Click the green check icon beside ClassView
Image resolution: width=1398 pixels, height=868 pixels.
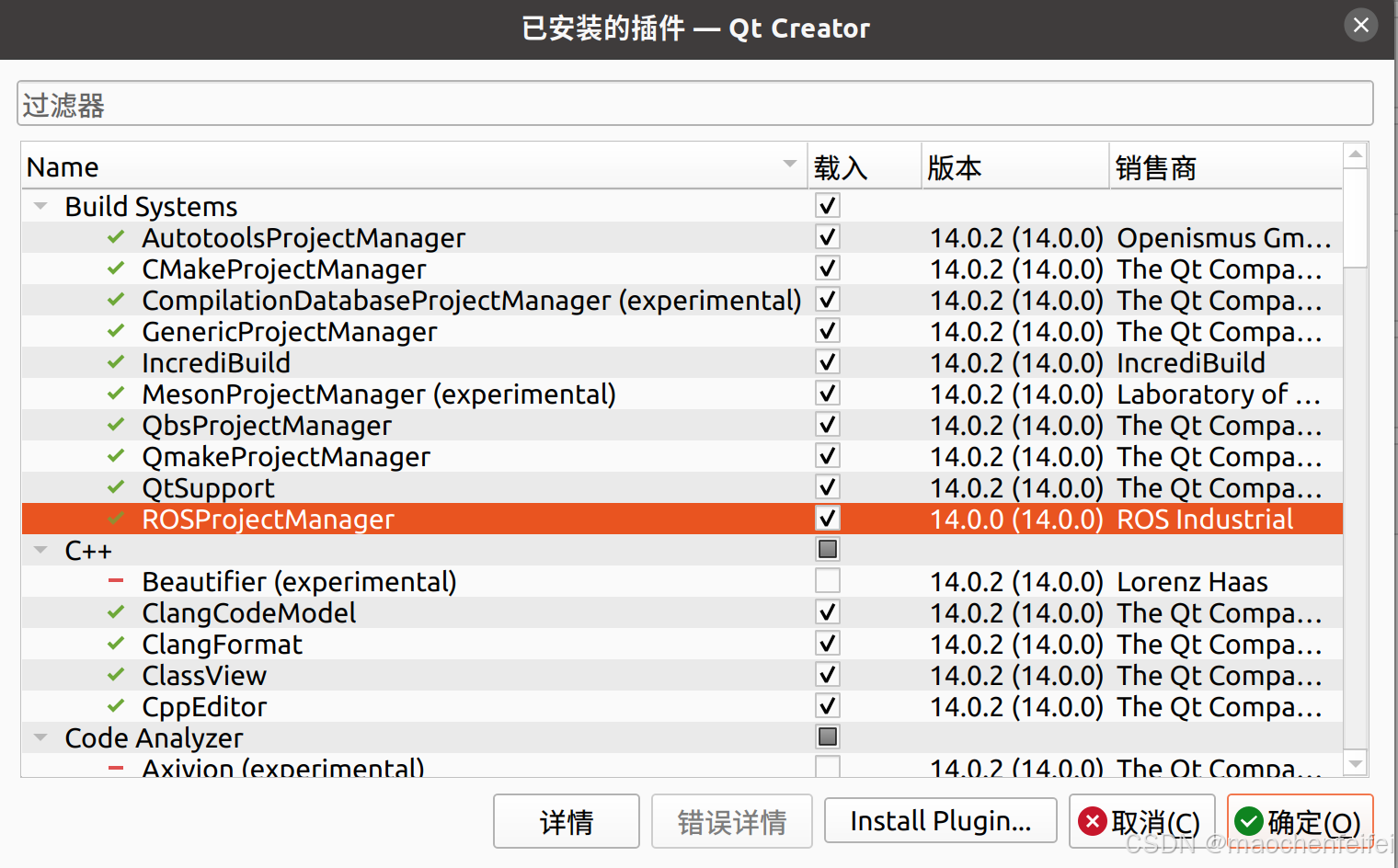pyautogui.click(x=115, y=675)
